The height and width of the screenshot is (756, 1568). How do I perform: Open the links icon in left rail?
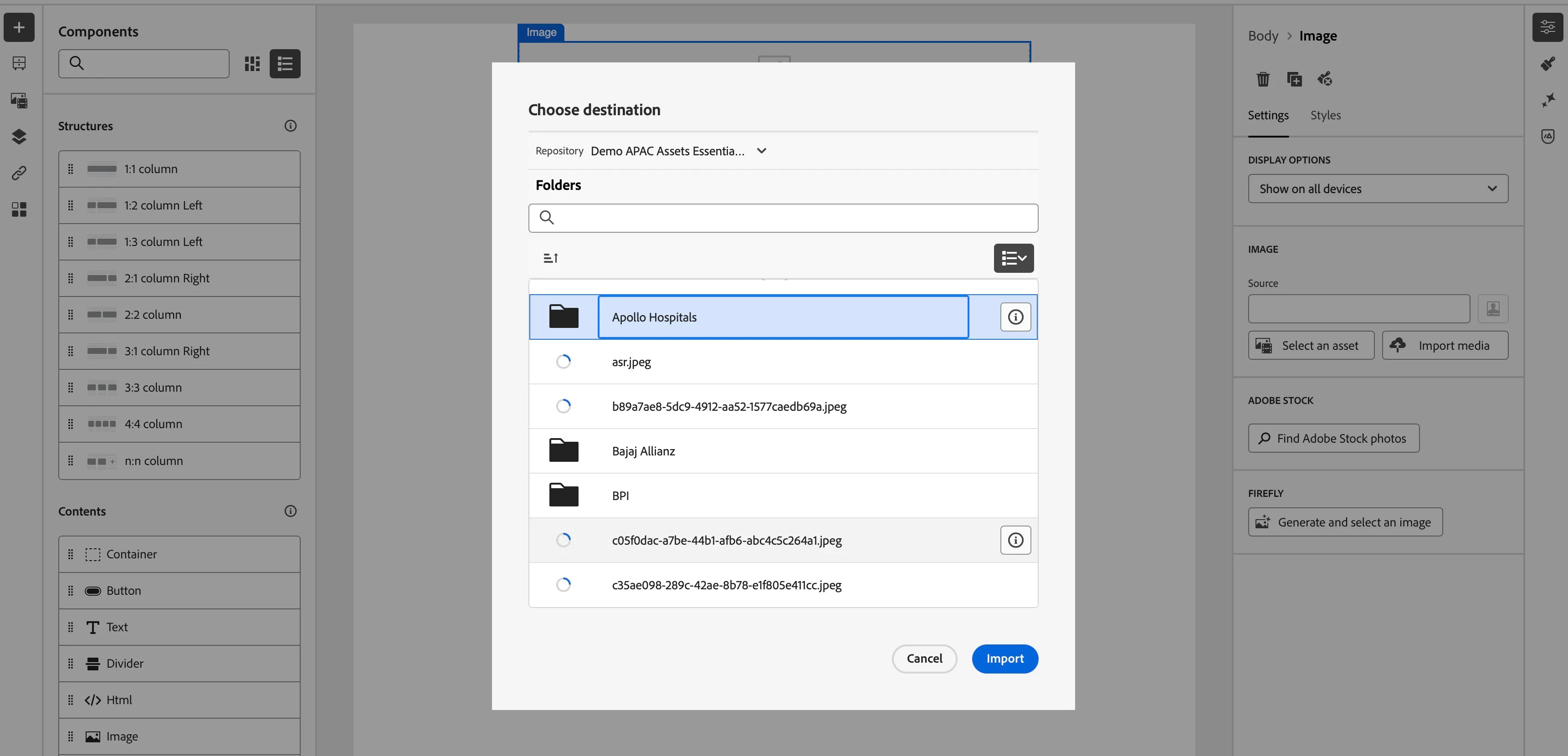pos(19,173)
